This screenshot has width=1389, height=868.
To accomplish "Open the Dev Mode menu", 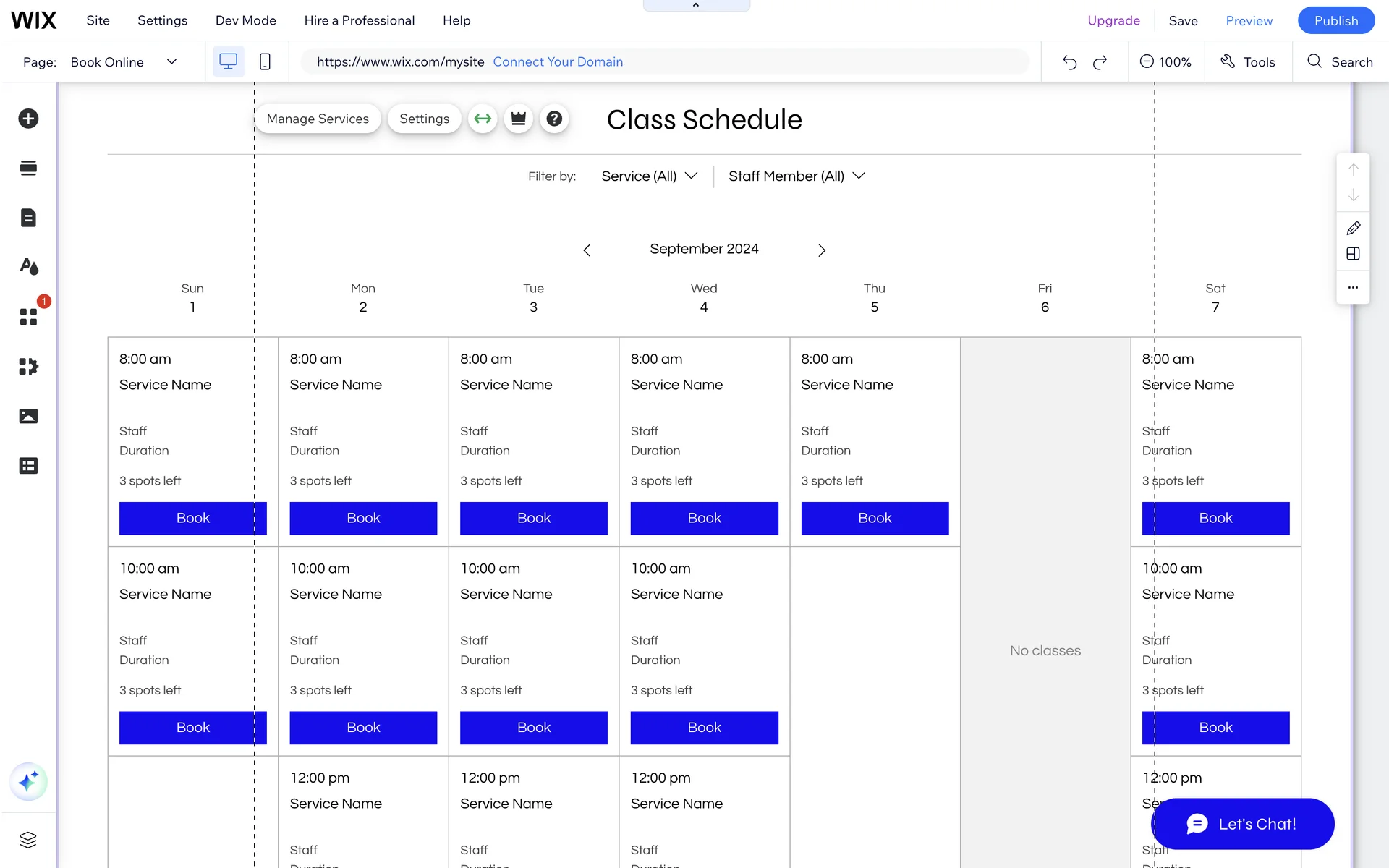I will [x=245, y=20].
